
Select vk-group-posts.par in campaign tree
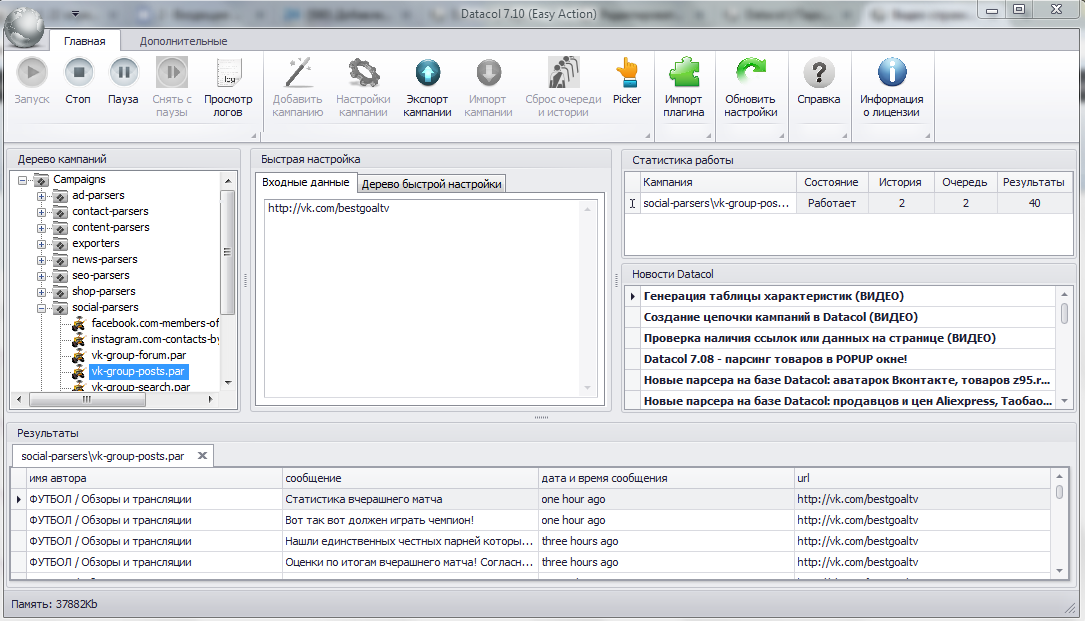(x=138, y=371)
